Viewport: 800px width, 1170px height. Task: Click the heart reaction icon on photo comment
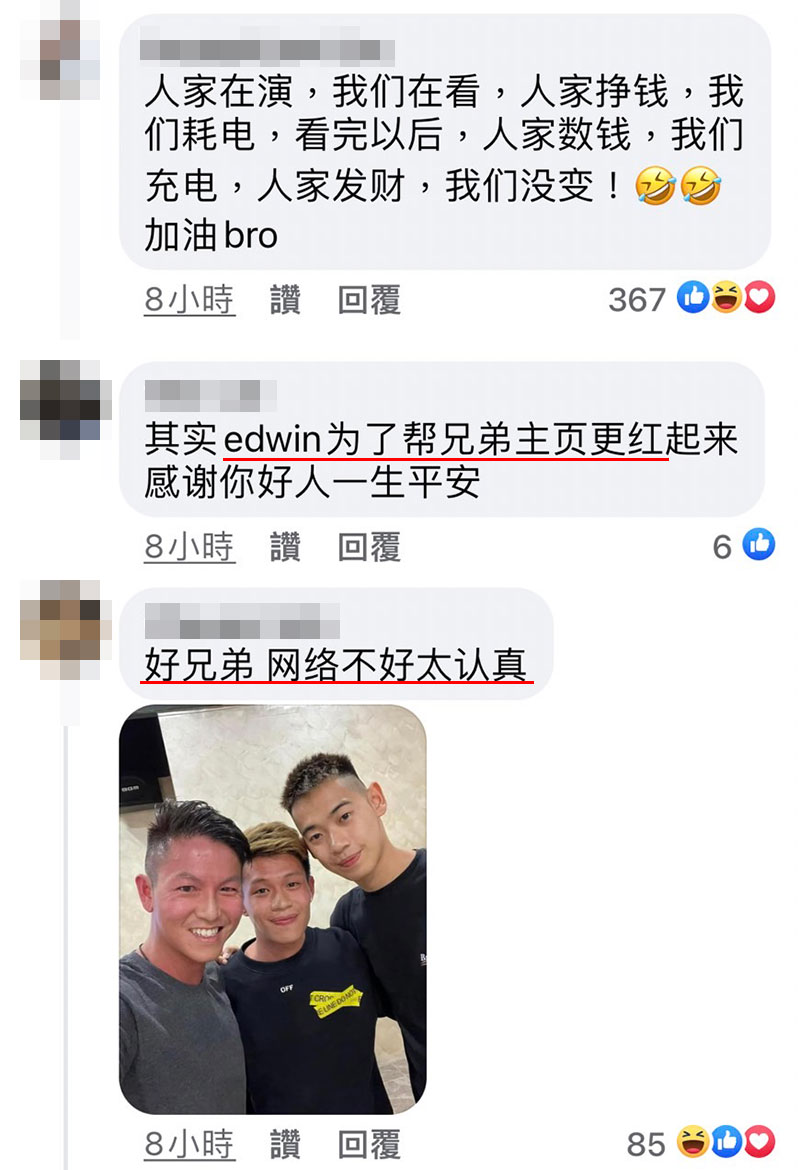coord(759,1142)
